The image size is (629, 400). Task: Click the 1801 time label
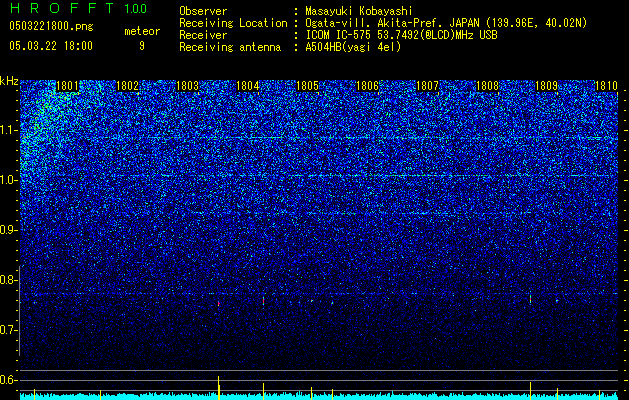[67, 86]
